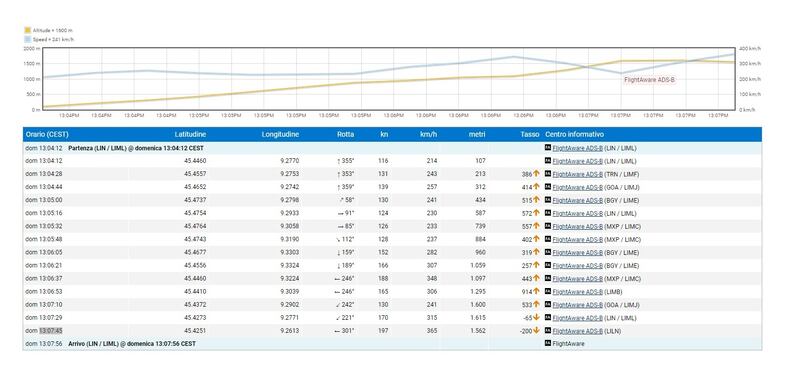Click the longitude value 9.2770

click(289, 161)
